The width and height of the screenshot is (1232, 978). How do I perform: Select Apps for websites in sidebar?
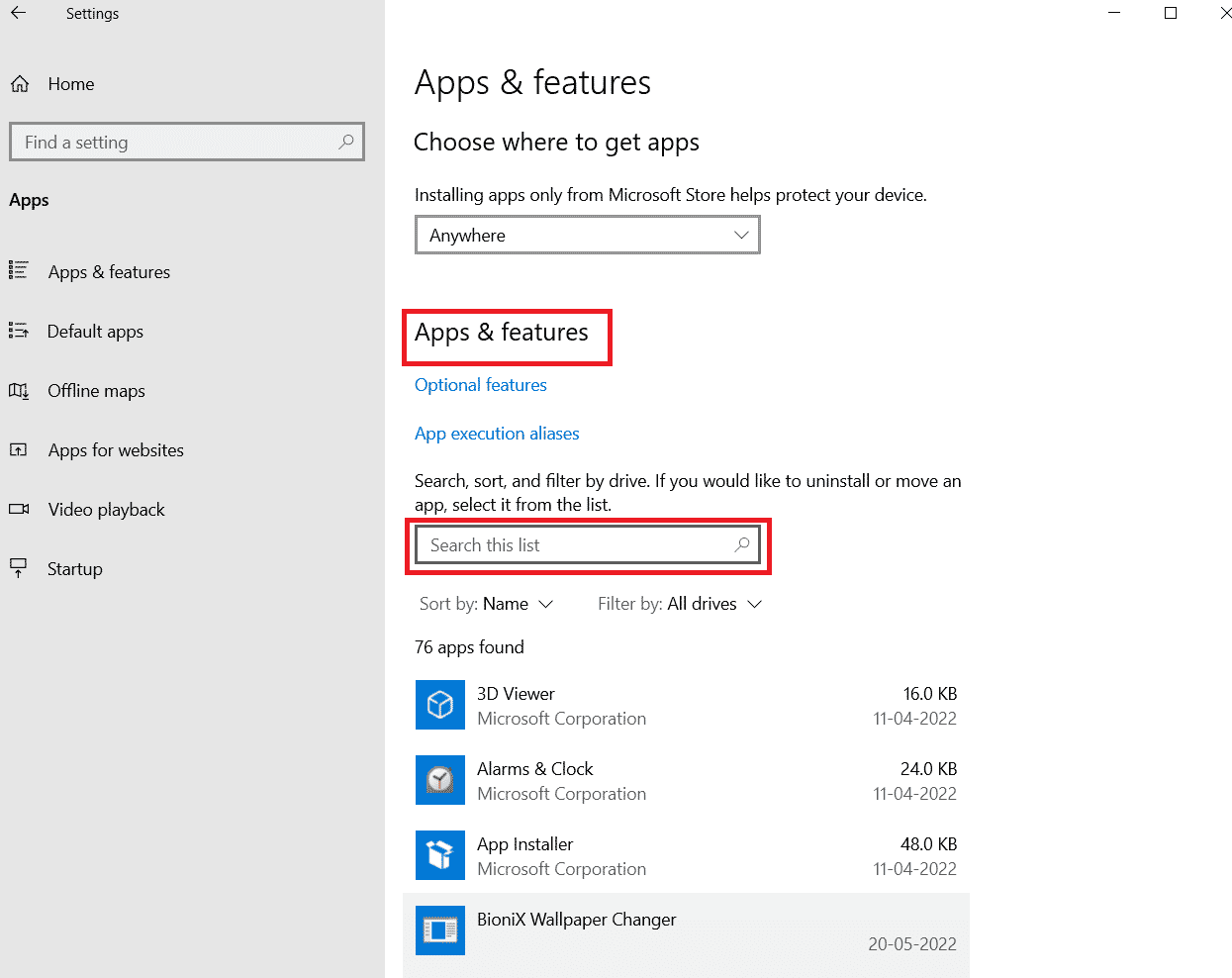pos(116,450)
